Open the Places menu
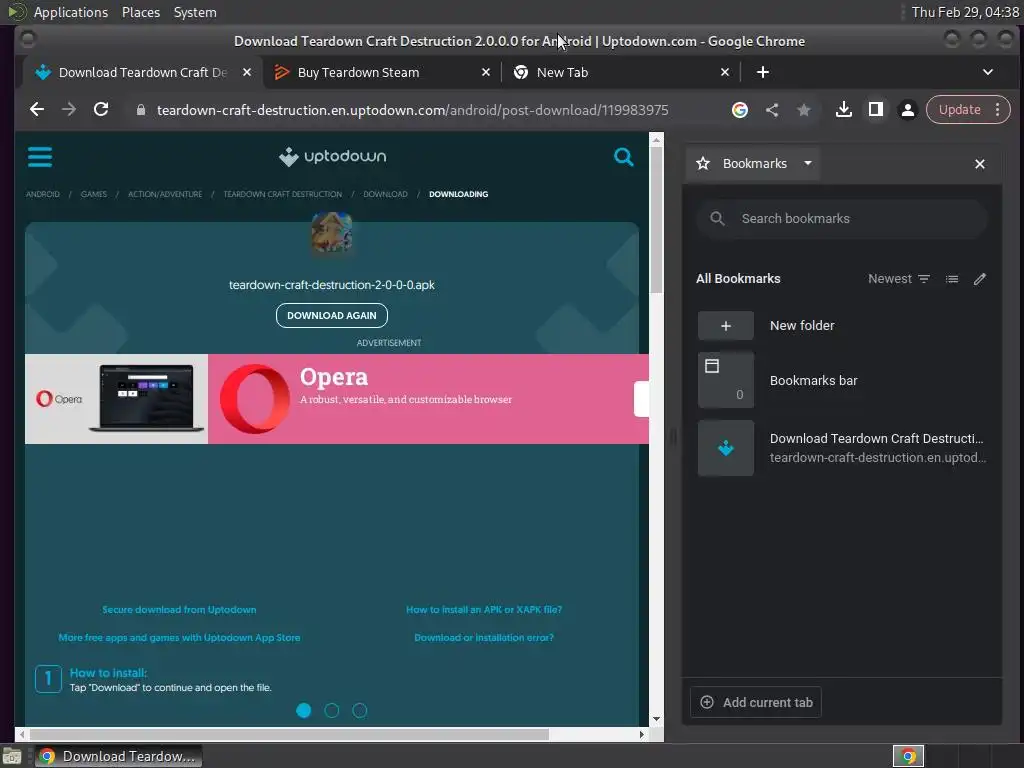 tap(140, 12)
